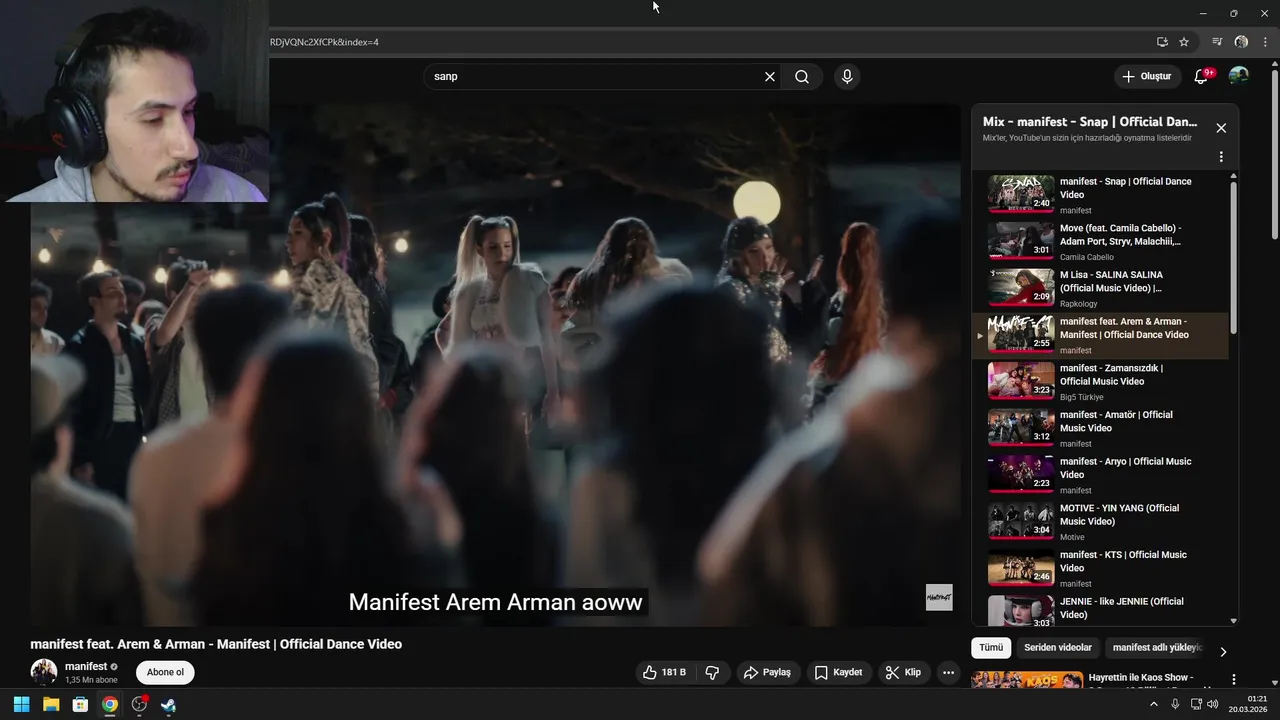
Task: Save video with Kaydet
Action: point(838,672)
